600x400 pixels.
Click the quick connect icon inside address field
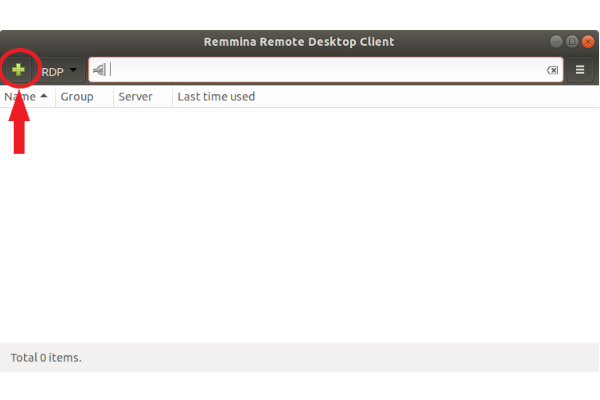(99, 70)
